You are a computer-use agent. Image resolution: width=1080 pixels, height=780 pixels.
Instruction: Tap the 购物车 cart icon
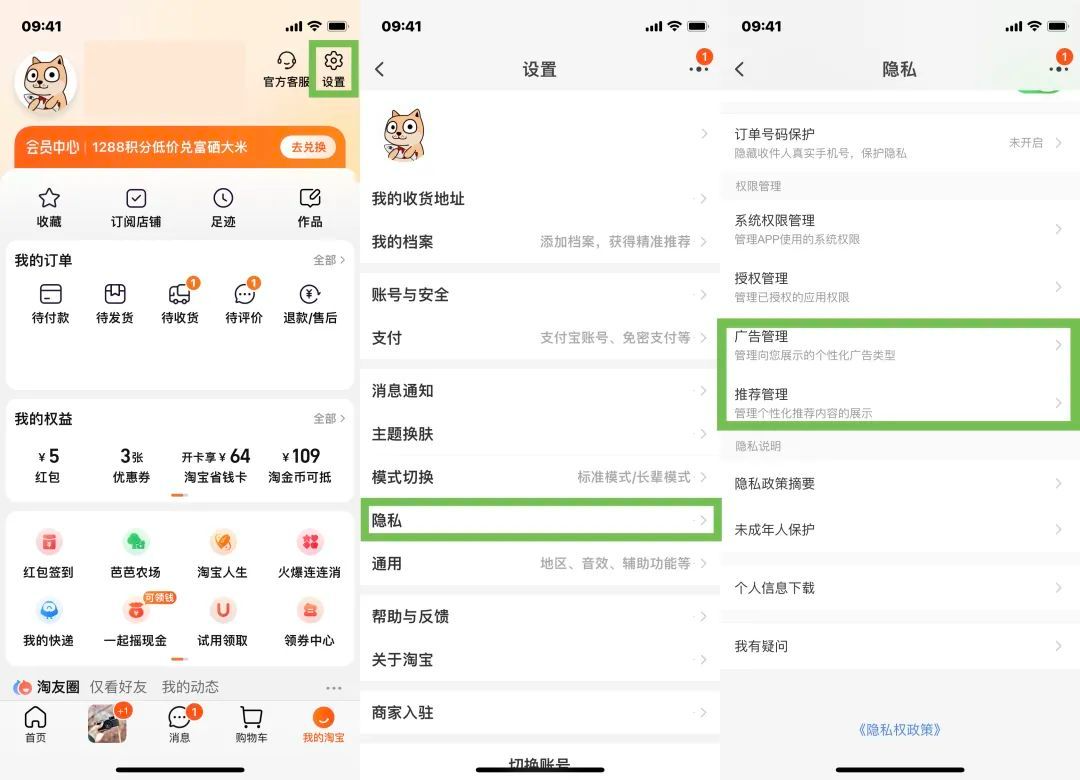click(x=251, y=717)
